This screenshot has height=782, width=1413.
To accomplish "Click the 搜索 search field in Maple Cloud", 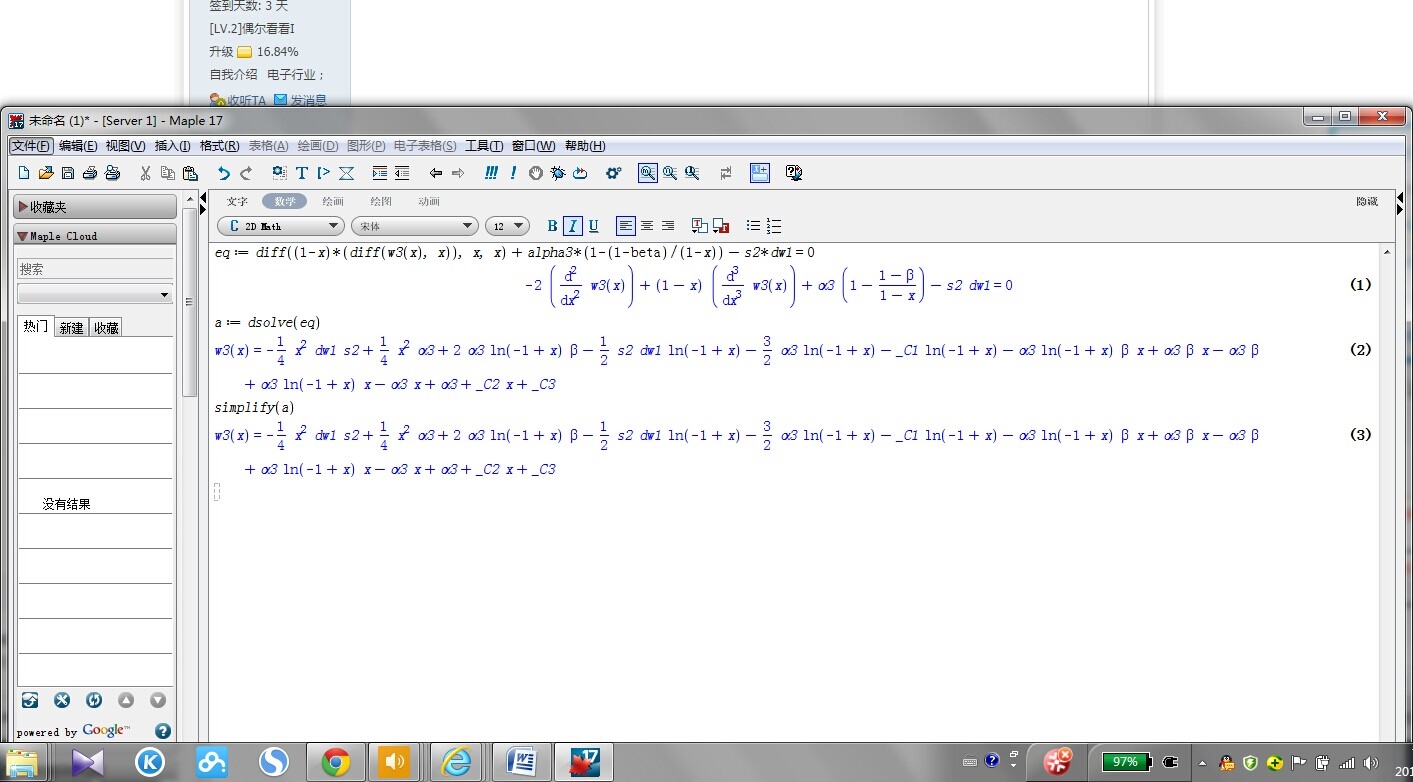I will pos(95,269).
